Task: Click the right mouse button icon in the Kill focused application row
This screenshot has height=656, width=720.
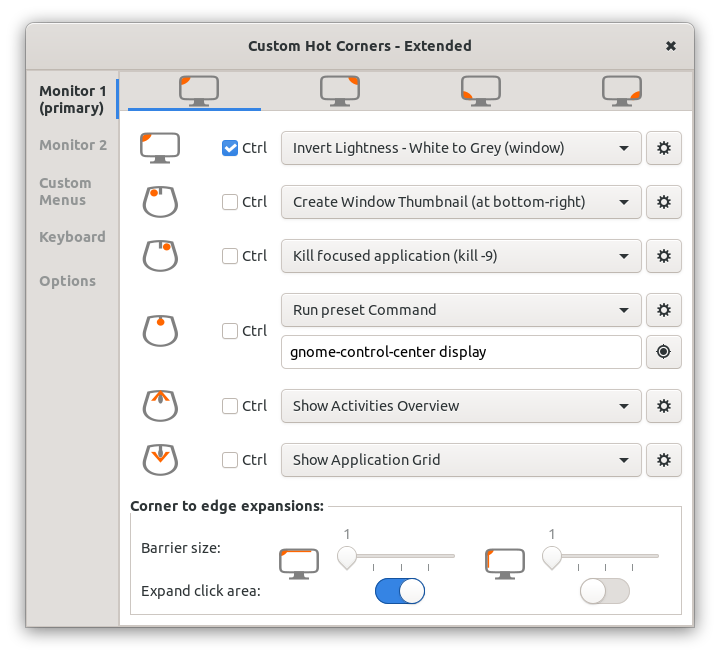Action: tap(160, 256)
